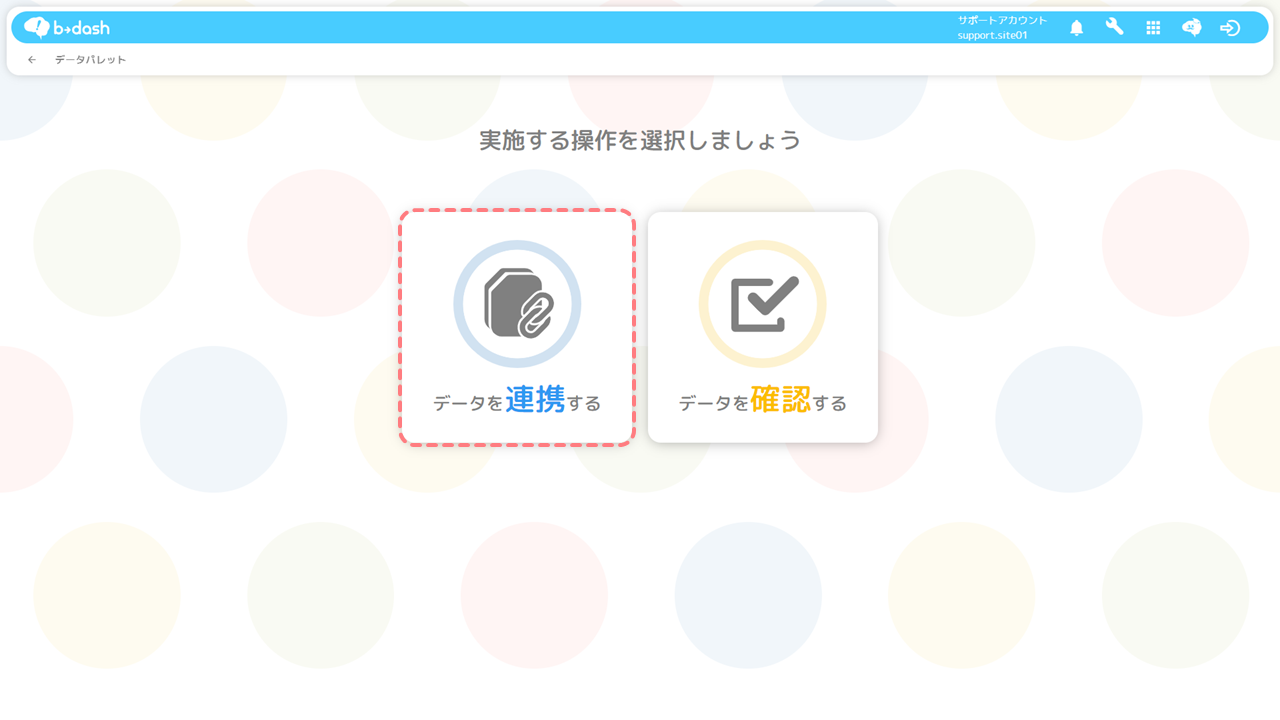Open the wrench settings icon
This screenshot has height=720, width=1280.
coord(1114,27)
